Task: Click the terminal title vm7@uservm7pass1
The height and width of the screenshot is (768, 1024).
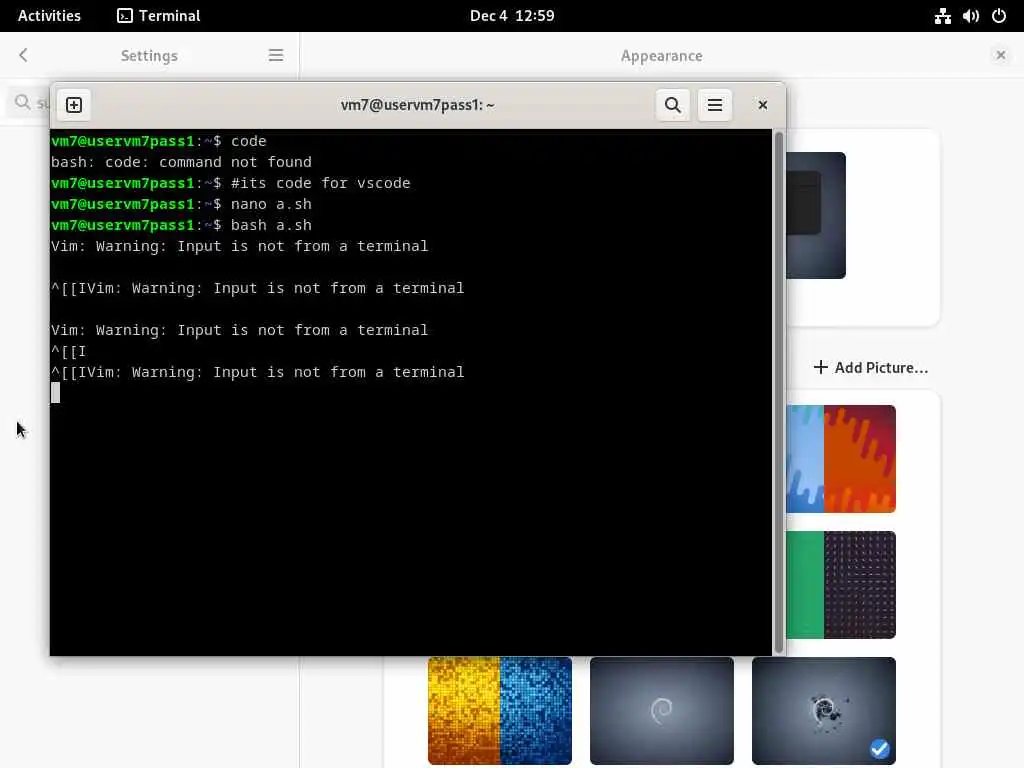Action: [x=418, y=105]
